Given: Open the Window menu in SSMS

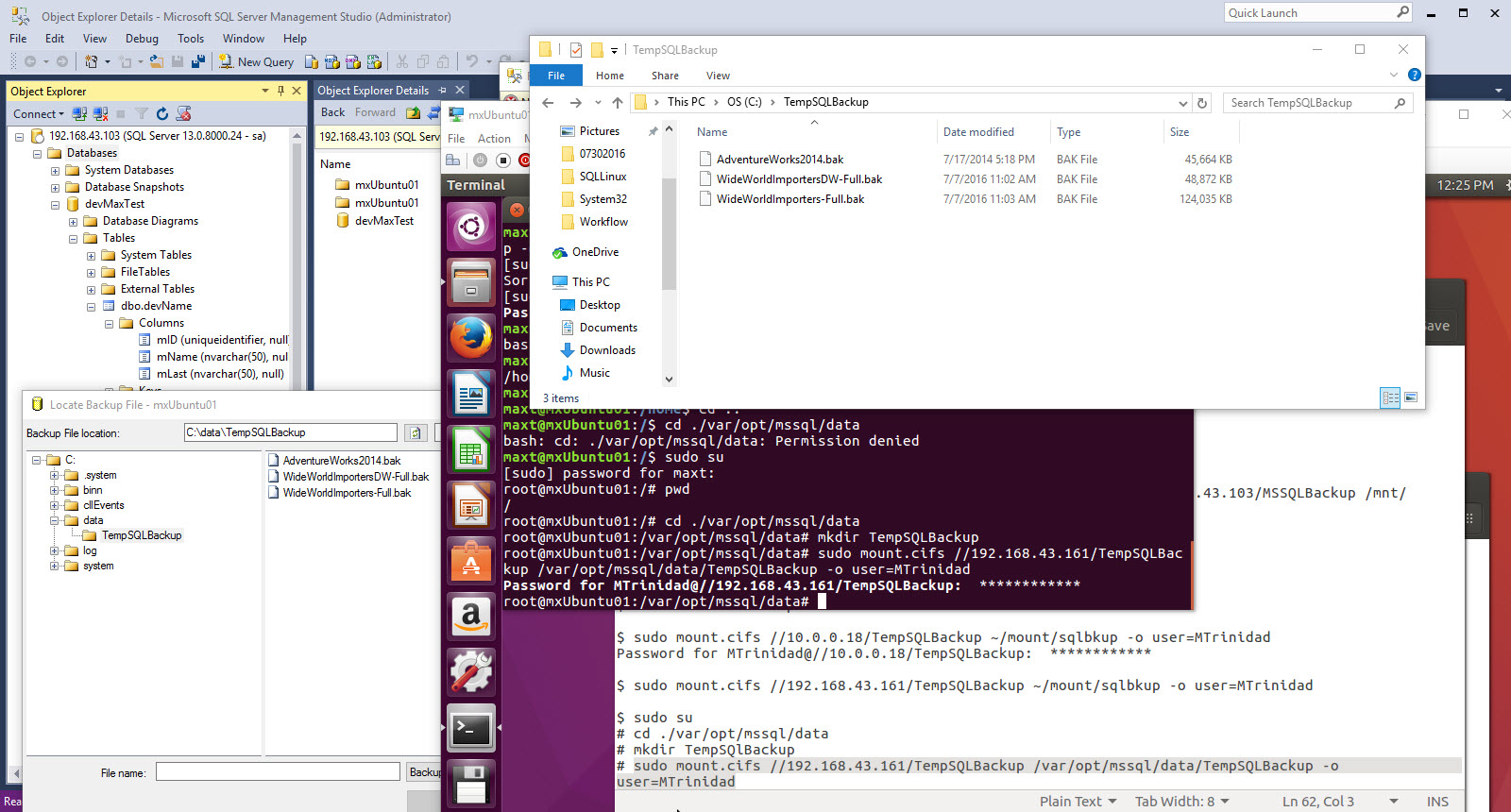Looking at the screenshot, I should 244,39.
